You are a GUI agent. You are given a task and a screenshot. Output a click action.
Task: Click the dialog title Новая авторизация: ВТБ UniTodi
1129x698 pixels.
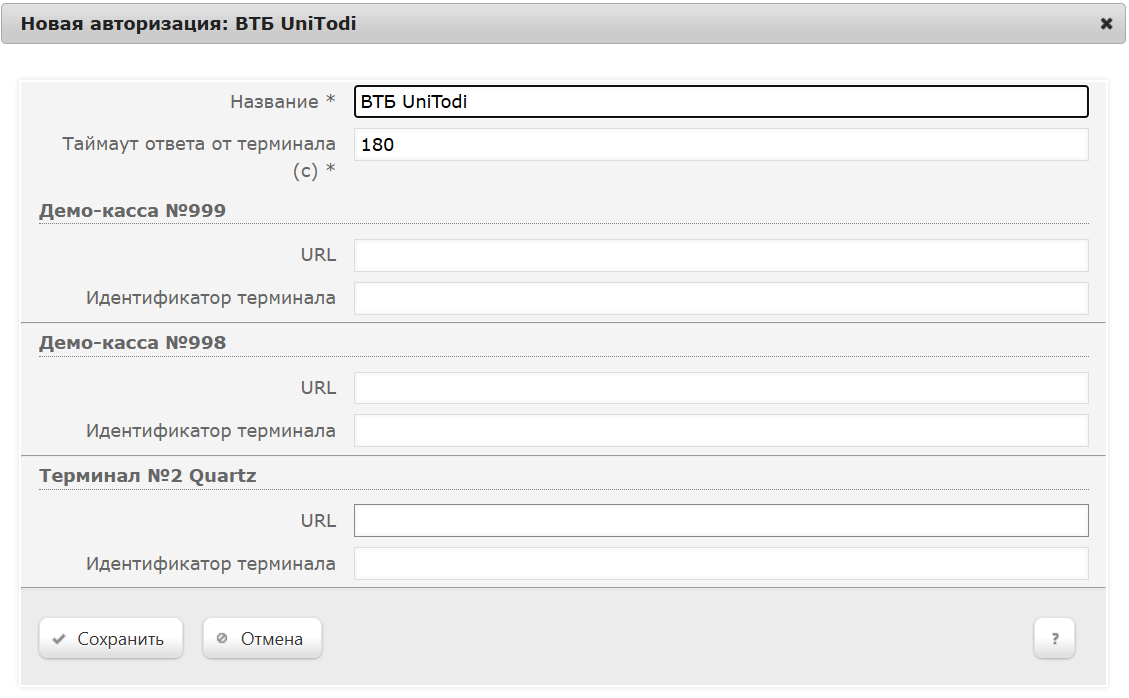click(x=188, y=24)
